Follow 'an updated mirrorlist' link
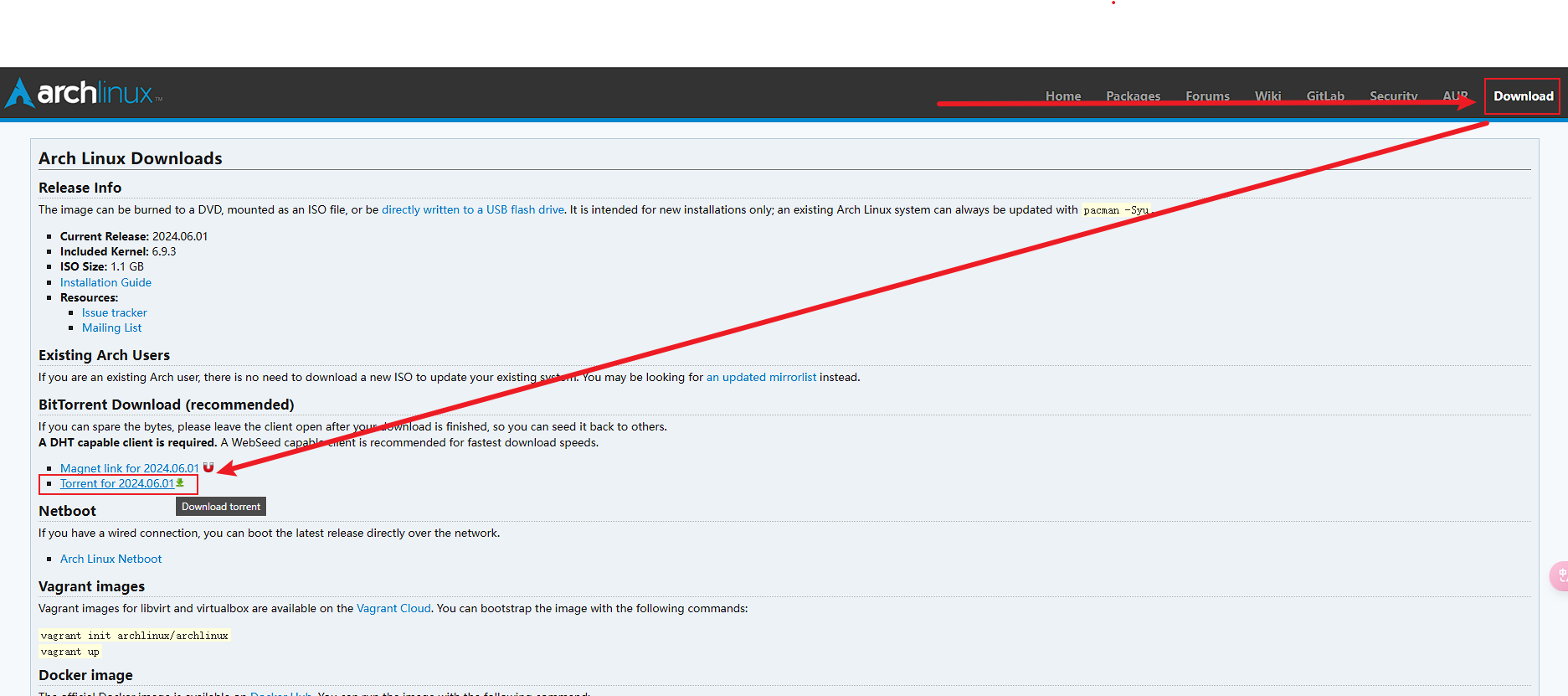Image resolution: width=1568 pixels, height=696 pixels. (x=761, y=377)
